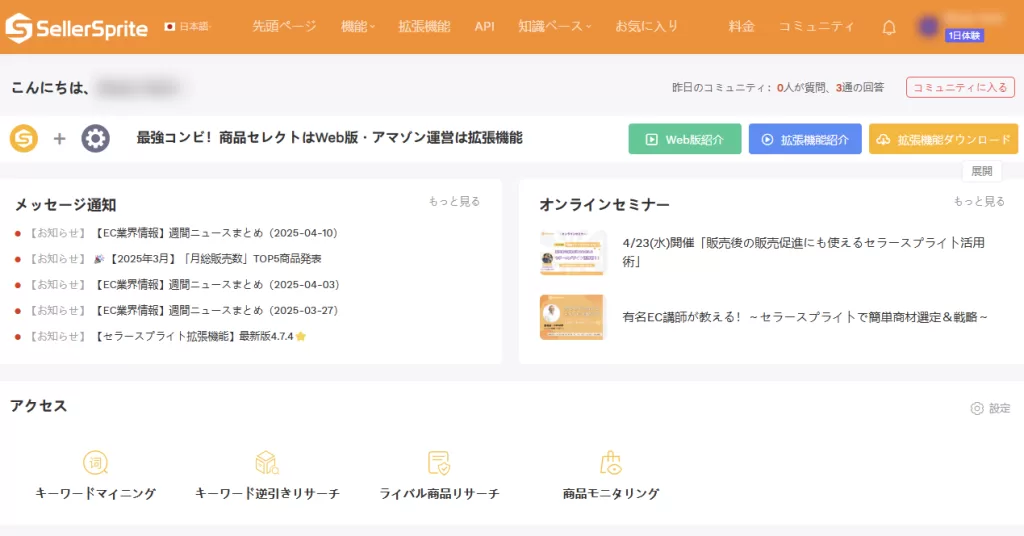The width and height of the screenshot is (1024, 536).
Task: Click the green Web版紹介 button
Action: [x=684, y=139]
